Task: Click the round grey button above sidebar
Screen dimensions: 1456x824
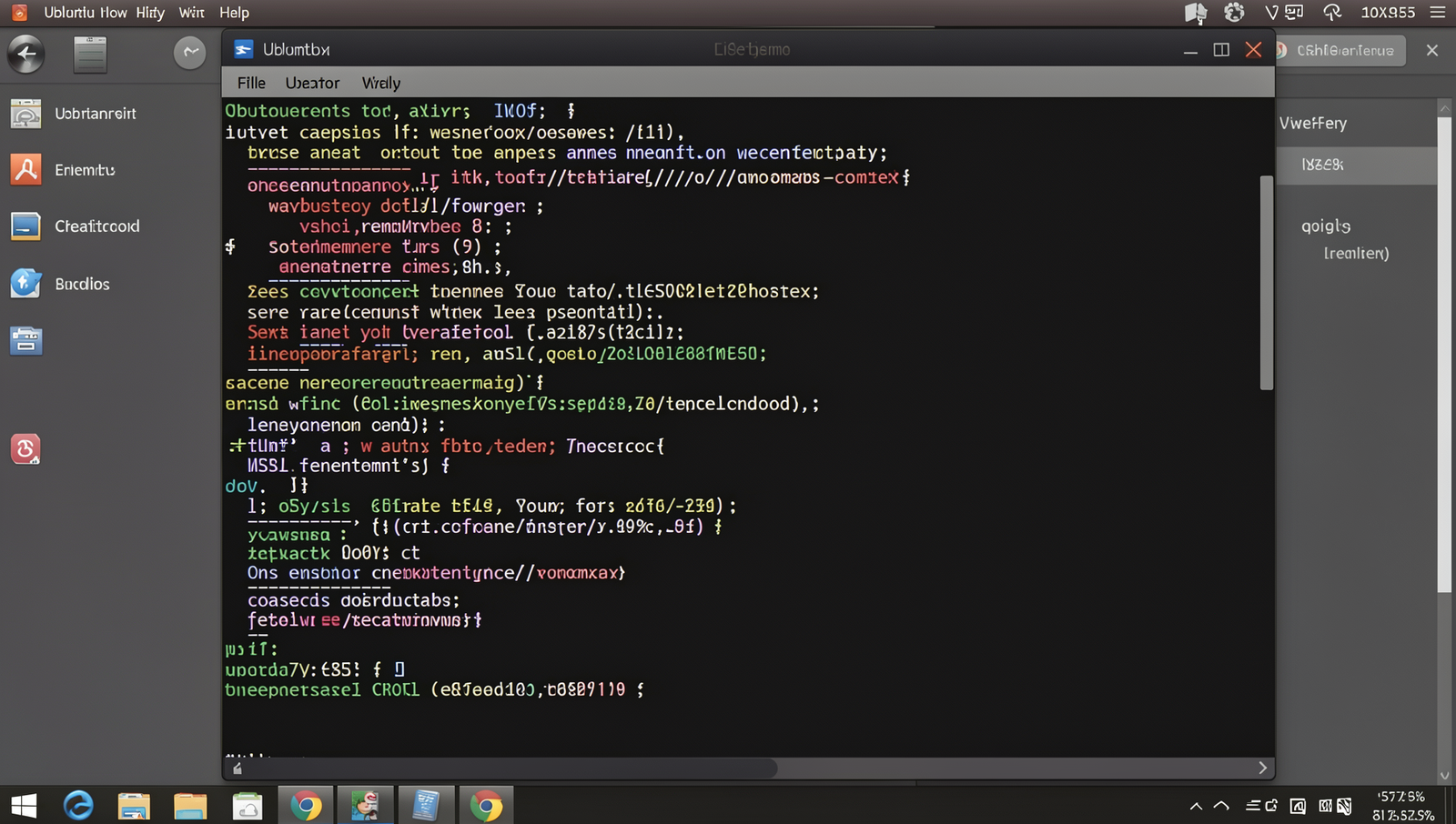Action: click(189, 53)
